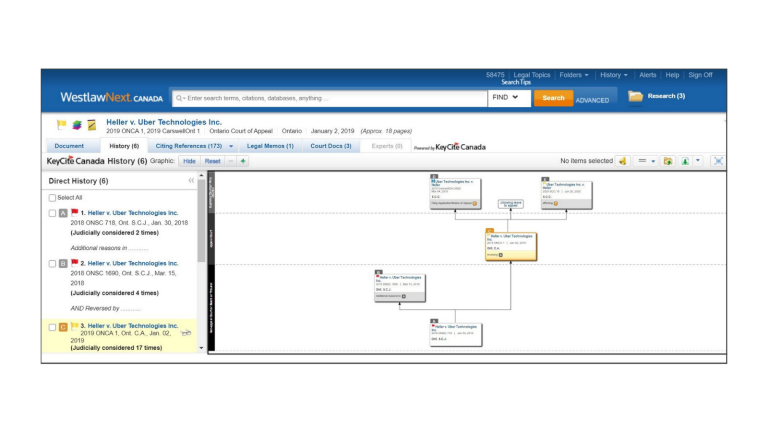Open the Citing References tab dropdown arrow
This screenshot has height=432, width=768.
click(231, 146)
